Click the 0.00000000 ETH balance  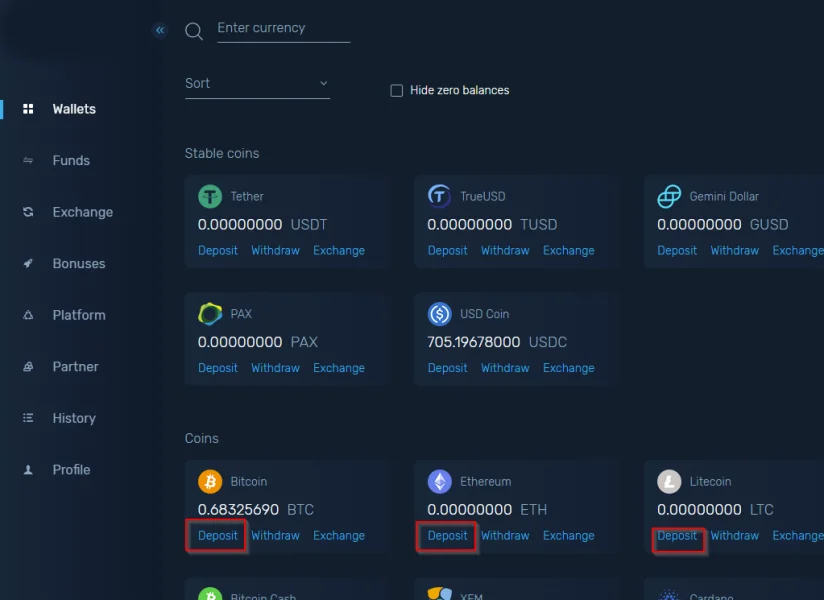click(487, 510)
